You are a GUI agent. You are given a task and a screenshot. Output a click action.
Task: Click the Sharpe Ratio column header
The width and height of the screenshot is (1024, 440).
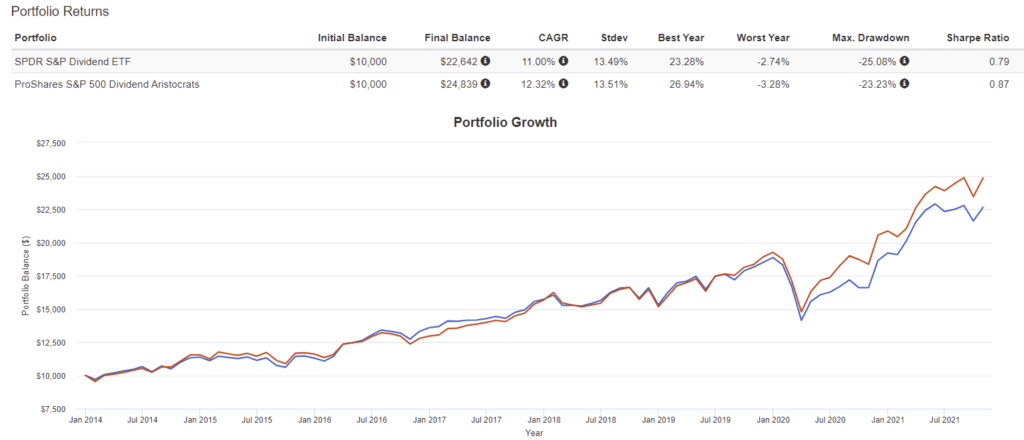pos(977,38)
